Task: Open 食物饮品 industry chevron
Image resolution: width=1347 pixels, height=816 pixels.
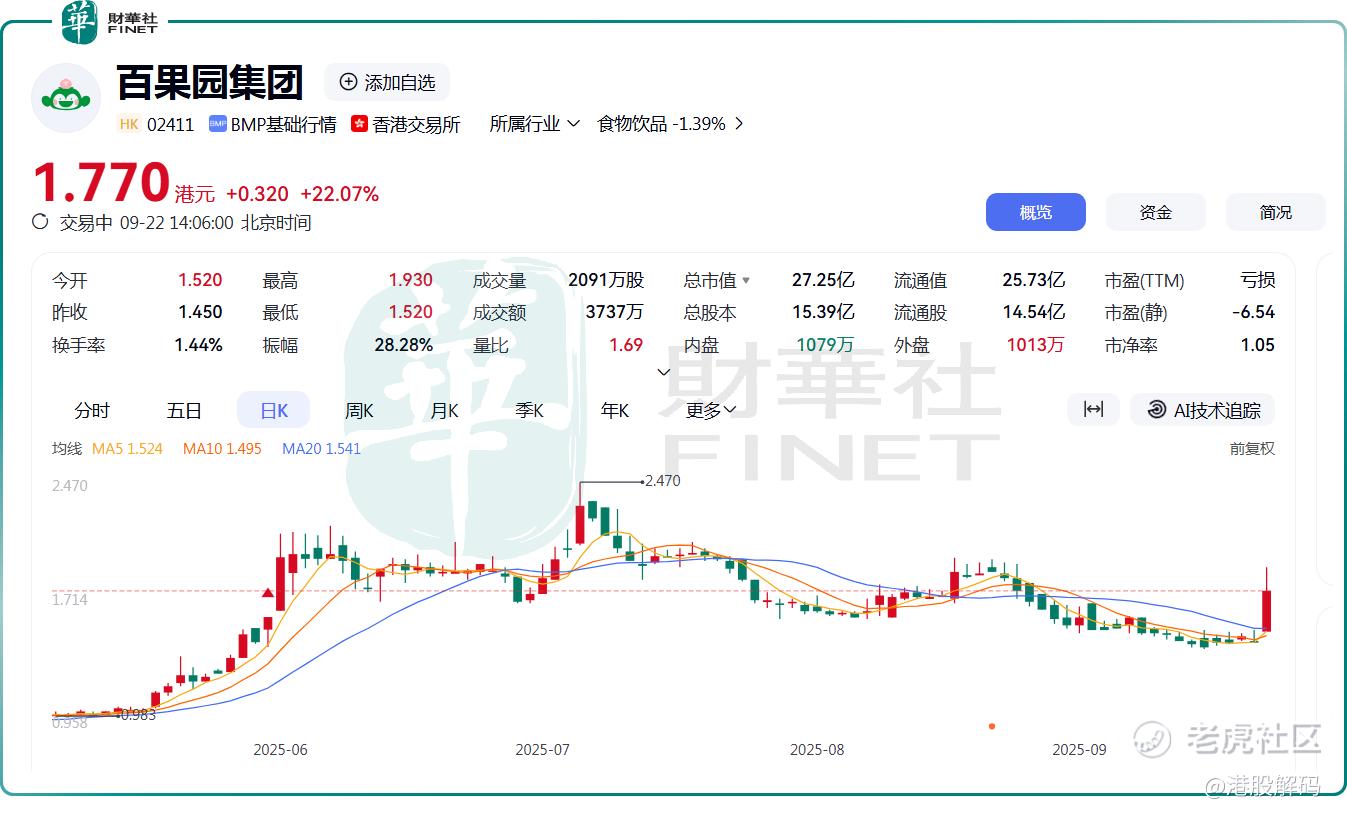Action: coord(739,124)
